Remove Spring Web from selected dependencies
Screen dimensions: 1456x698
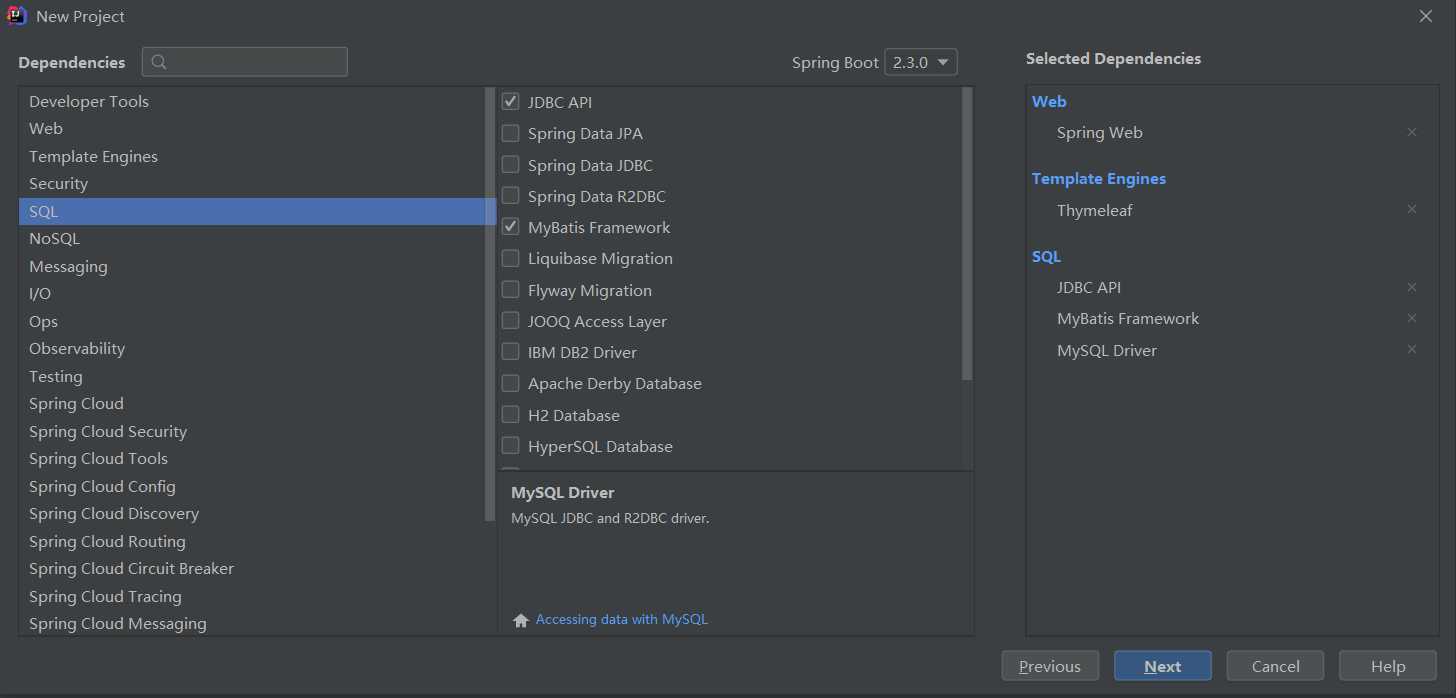click(1412, 132)
